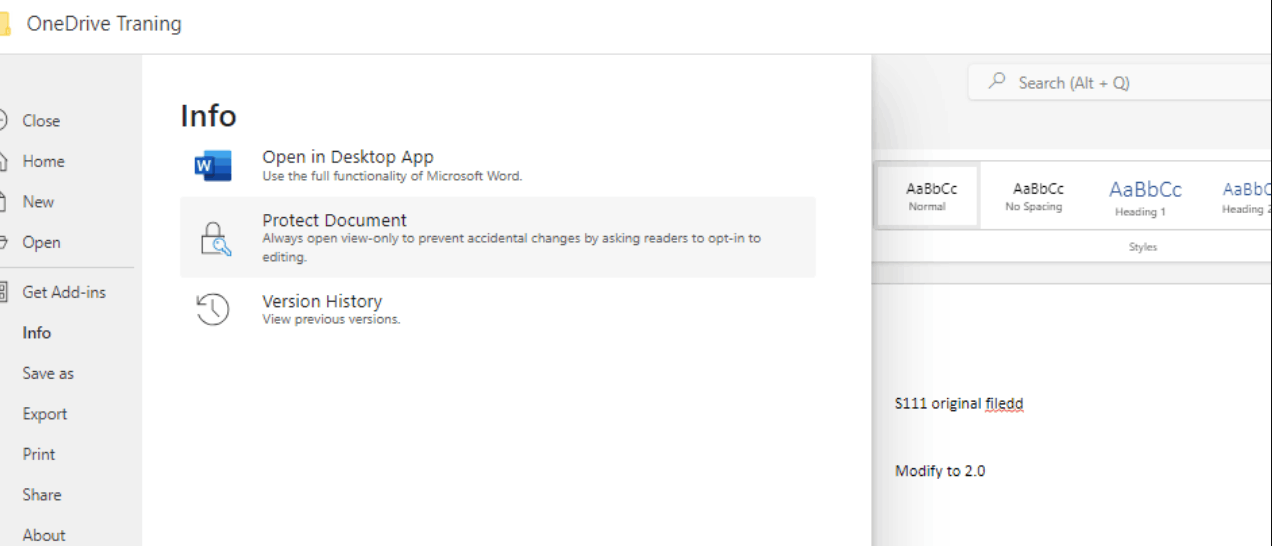Open the Share option
This screenshot has width=1272, height=546.
42,495
